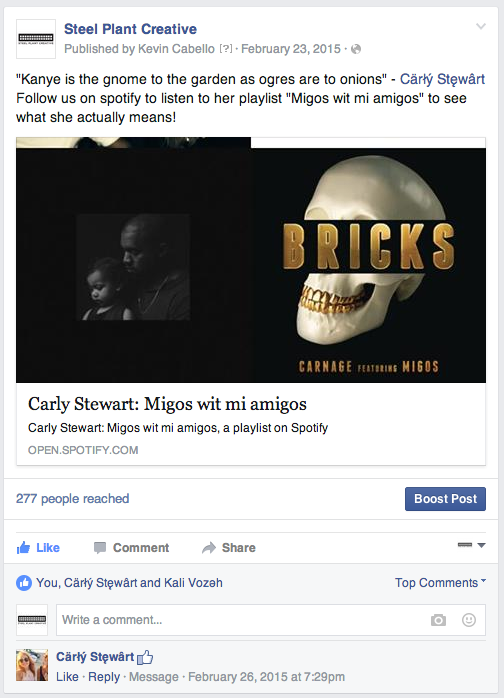Open the tagged Cärlý Stęwârt profile link
Viewport: 504px width, 698px height.
click(442, 79)
